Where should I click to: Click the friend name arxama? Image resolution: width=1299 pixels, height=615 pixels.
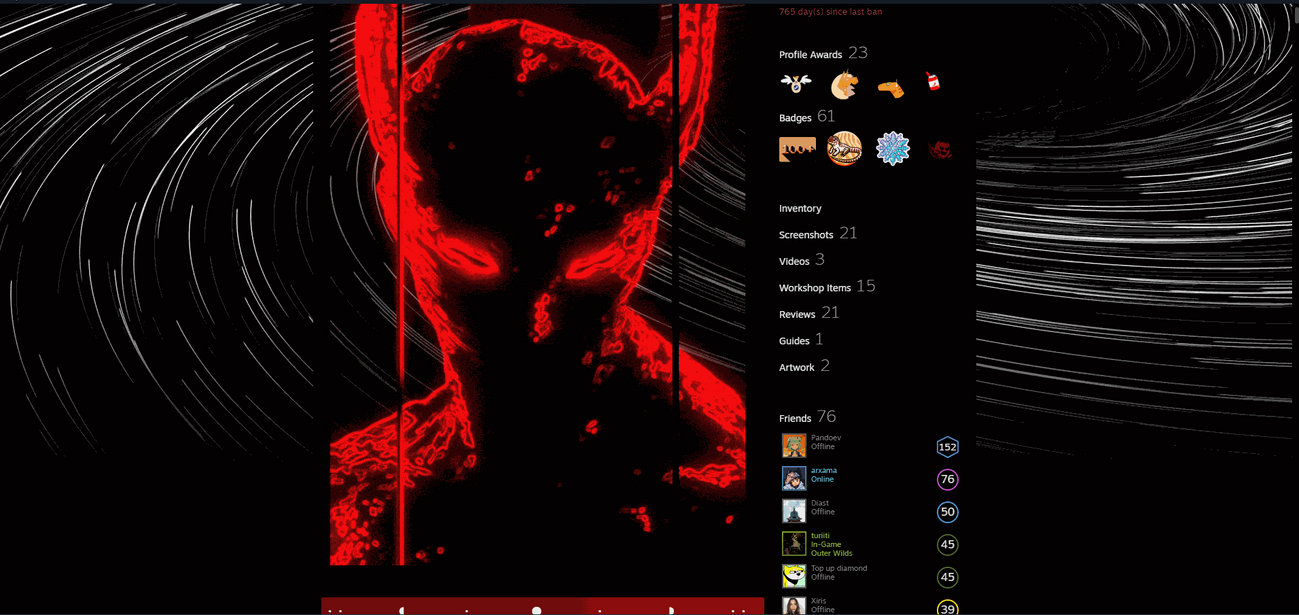(824, 470)
